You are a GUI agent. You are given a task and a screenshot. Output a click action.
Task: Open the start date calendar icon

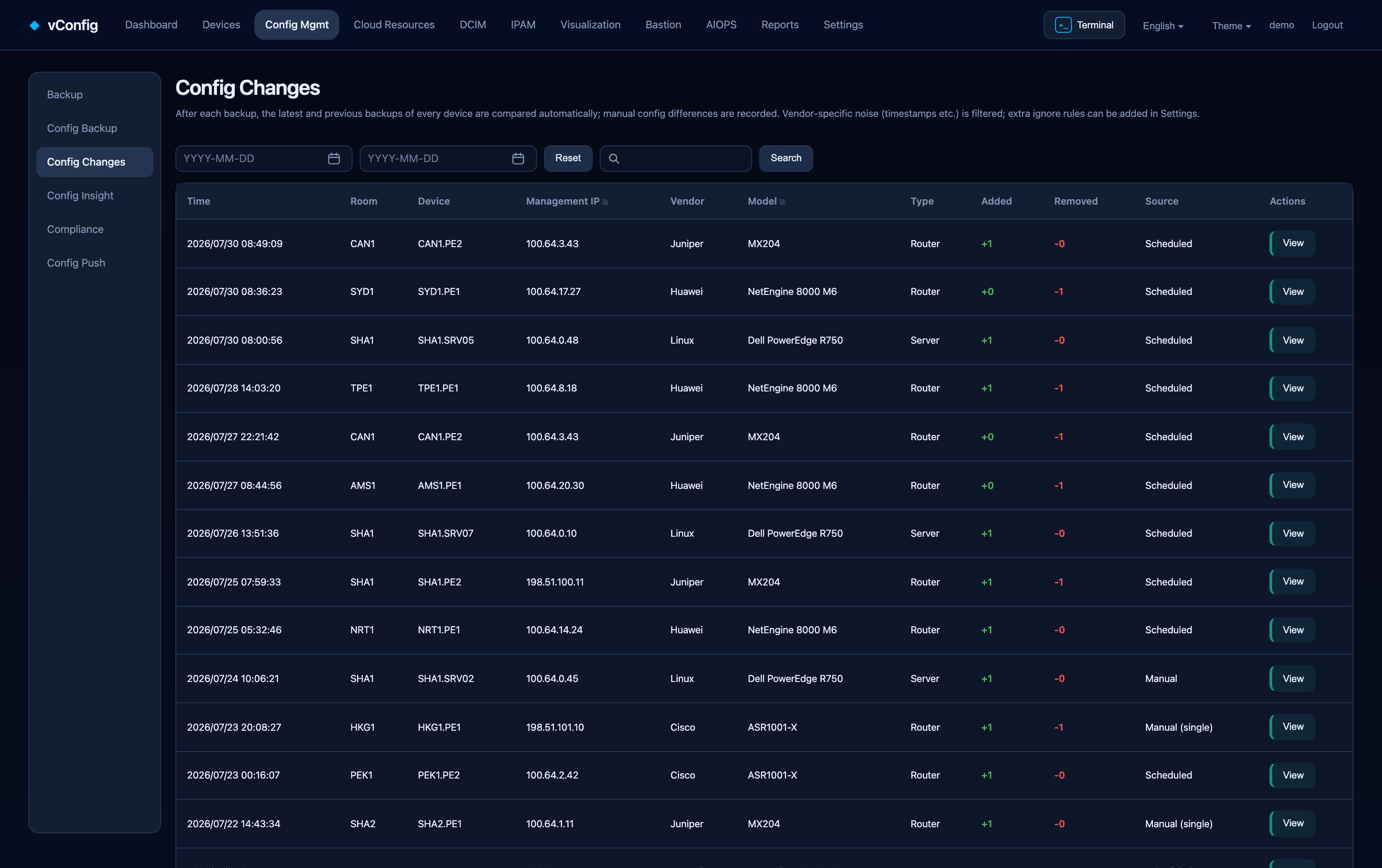pyautogui.click(x=334, y=159)
